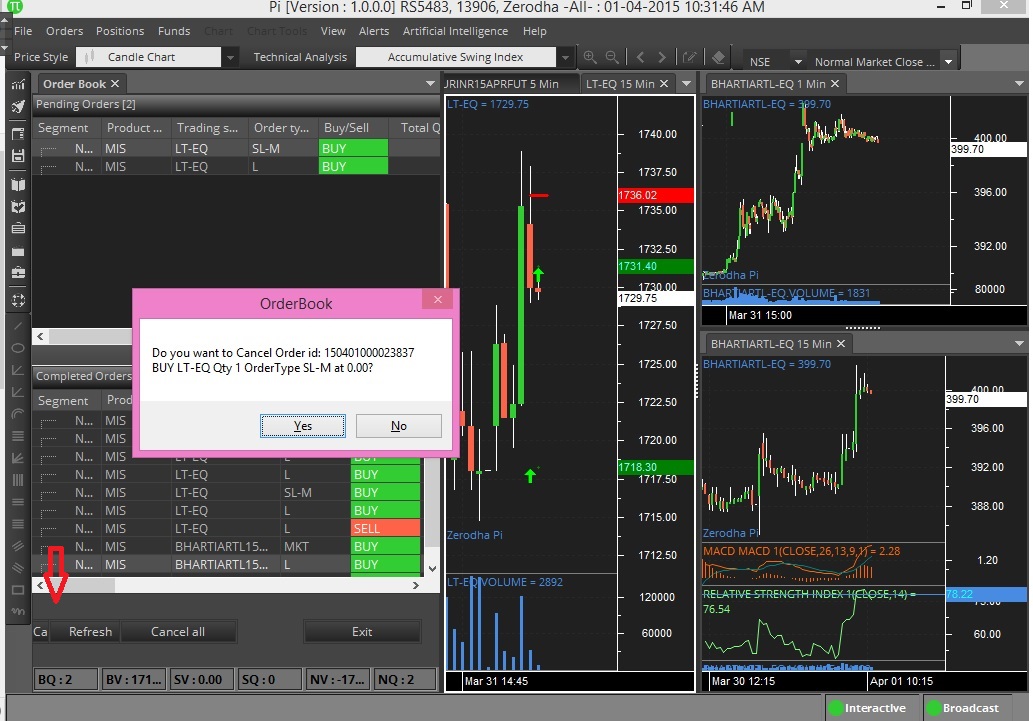The width and height of the screenshot is (1033, 721).
Task: Click the chart navigate left arrow
Action: click(640, 57)
